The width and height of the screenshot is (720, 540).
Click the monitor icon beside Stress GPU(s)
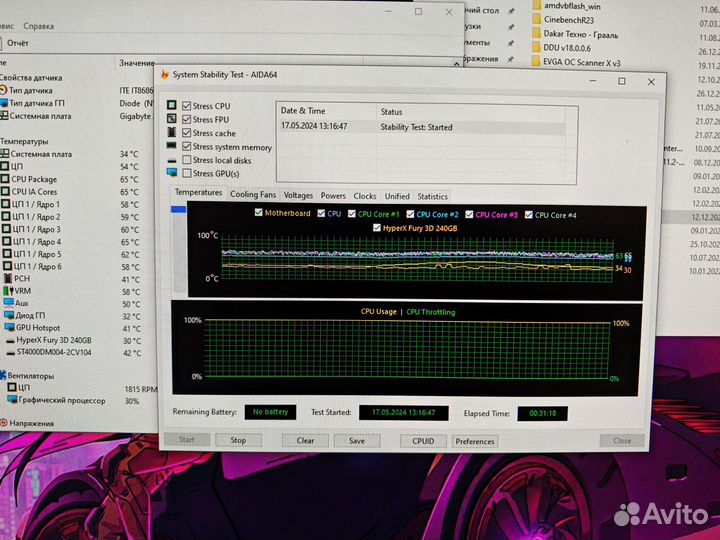172,173
